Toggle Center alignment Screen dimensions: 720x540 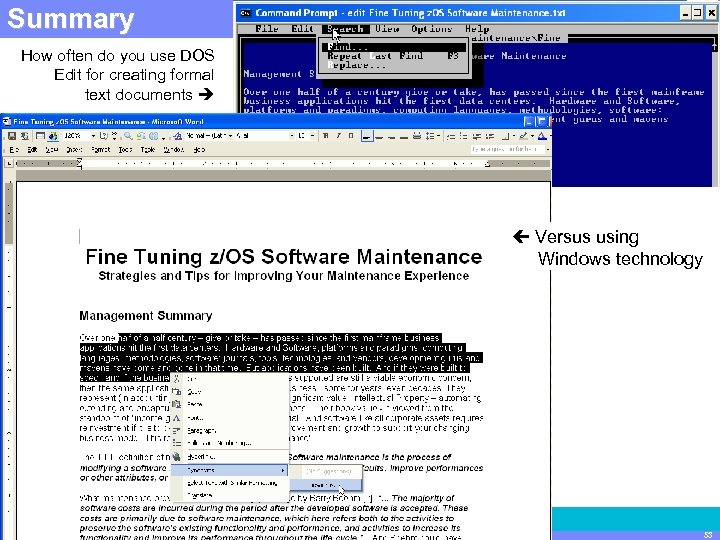pyautogui.click(x=379, y=136)
